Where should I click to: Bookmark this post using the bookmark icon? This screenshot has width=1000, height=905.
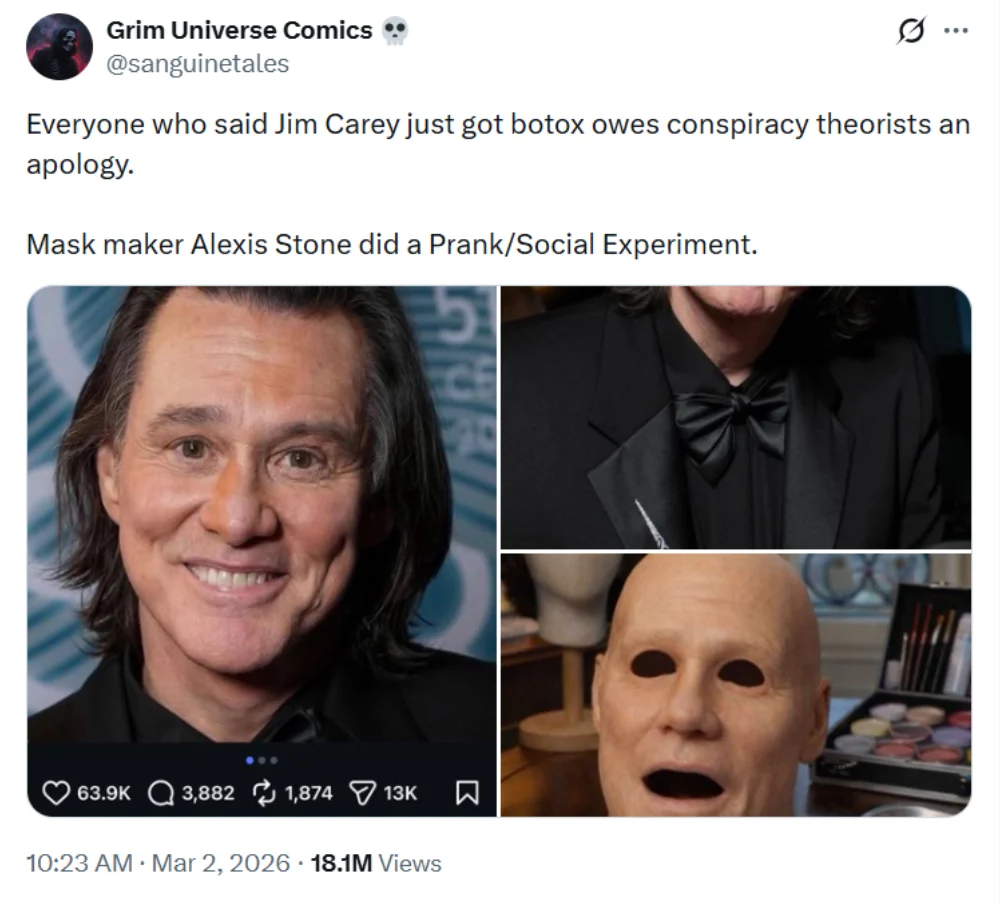(466, 793)
